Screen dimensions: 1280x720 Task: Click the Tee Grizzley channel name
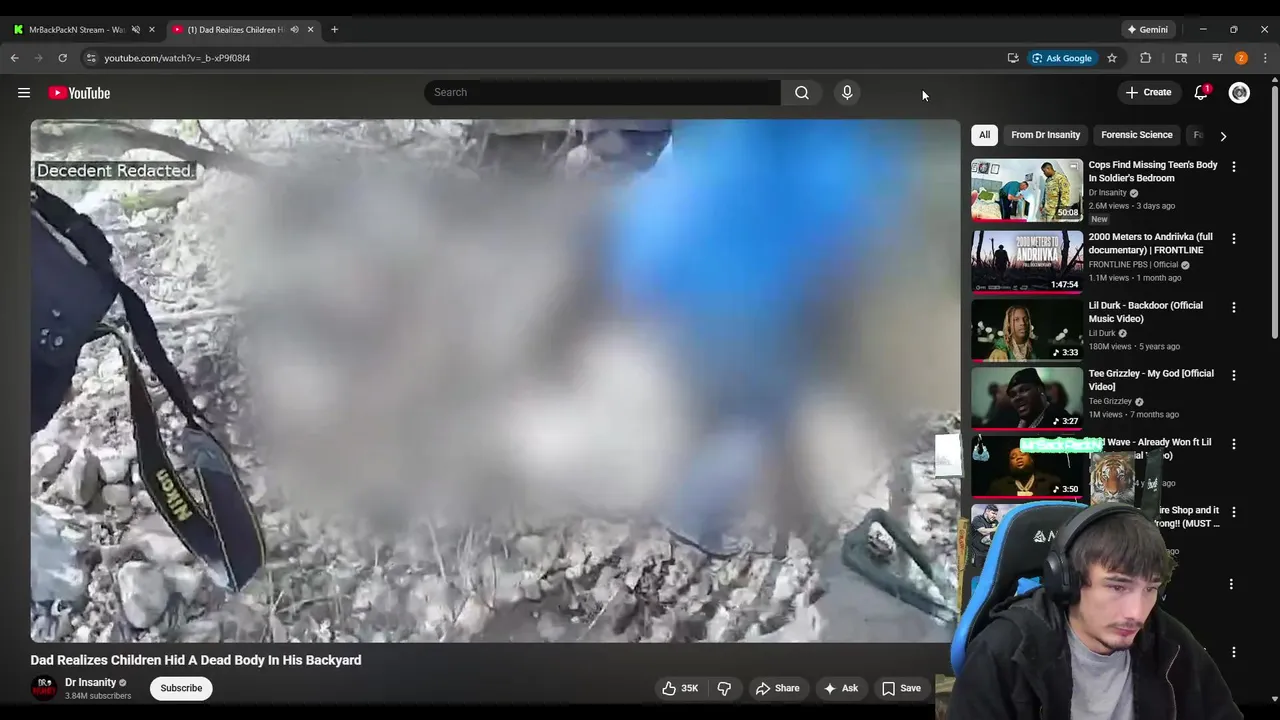click(1110, 401)
